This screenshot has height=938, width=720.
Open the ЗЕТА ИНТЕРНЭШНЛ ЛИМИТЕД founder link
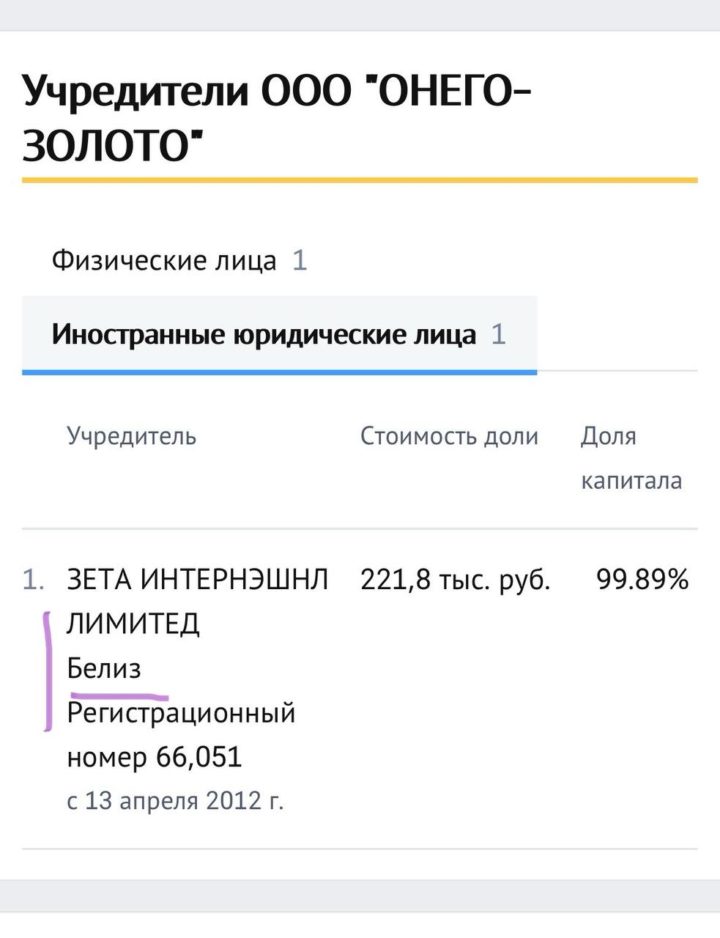(x=196, y=580)
